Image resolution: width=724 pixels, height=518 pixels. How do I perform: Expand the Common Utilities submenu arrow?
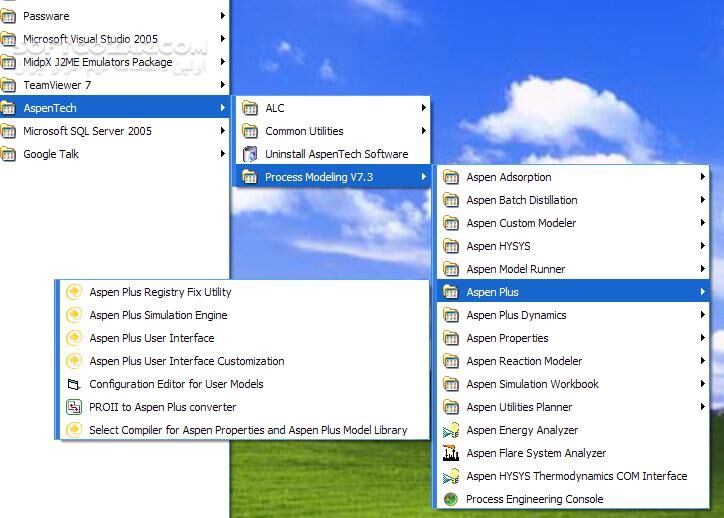(x=424, y=131)
